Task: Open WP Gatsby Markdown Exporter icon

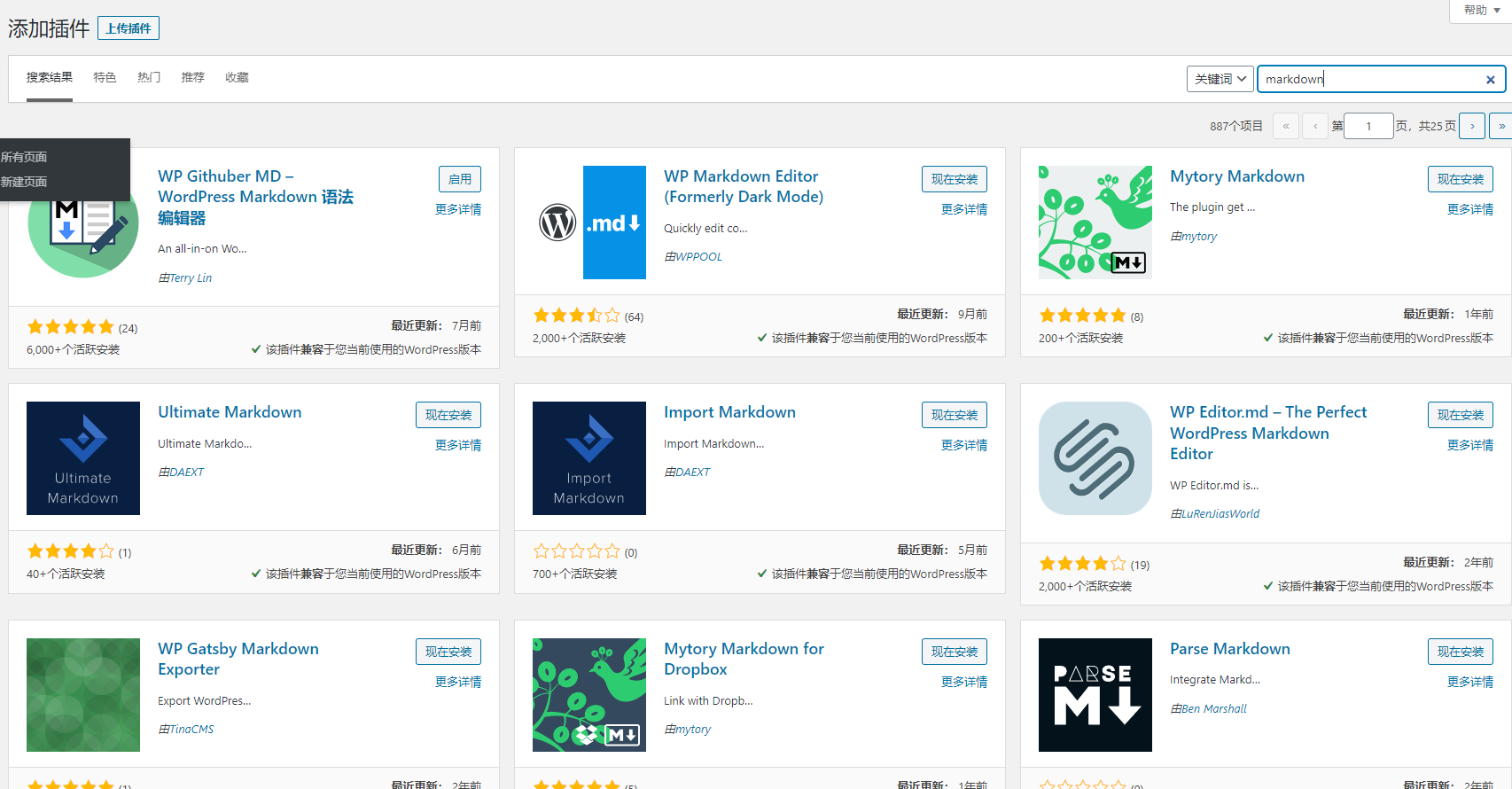Action: pyautogui.click(x=83, y=695)
